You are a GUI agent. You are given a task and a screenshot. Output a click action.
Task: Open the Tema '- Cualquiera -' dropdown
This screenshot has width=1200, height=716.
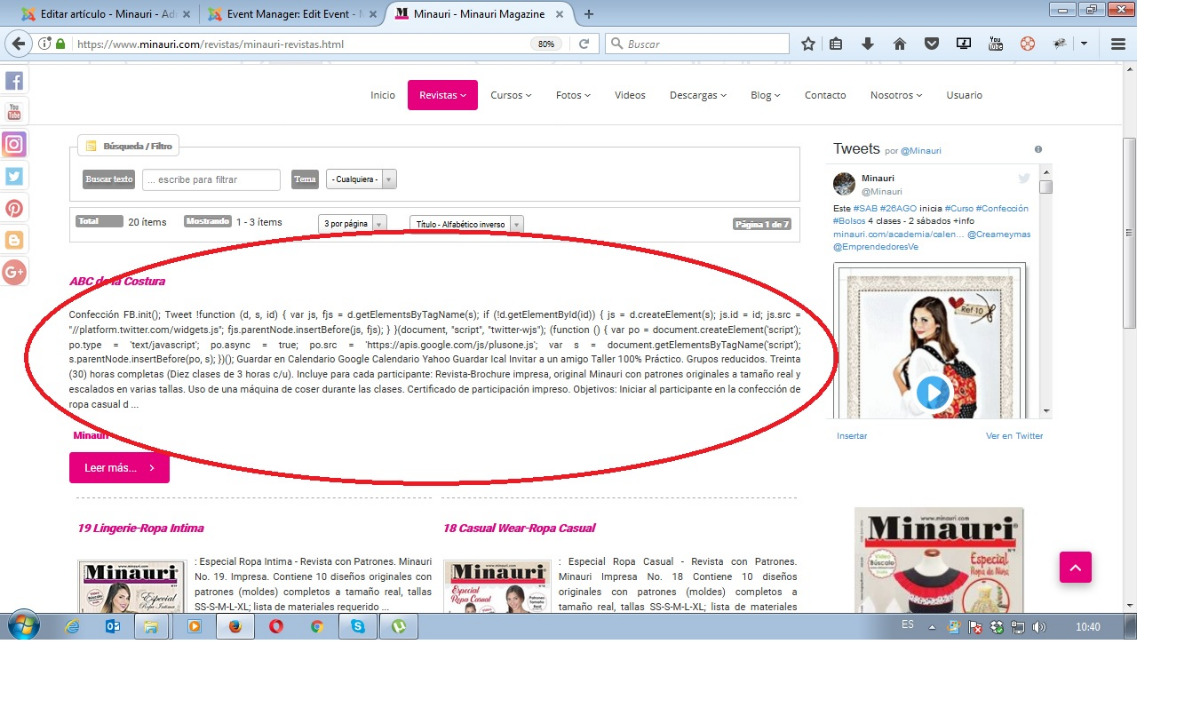pyautogui.click(x=361, y=179)
